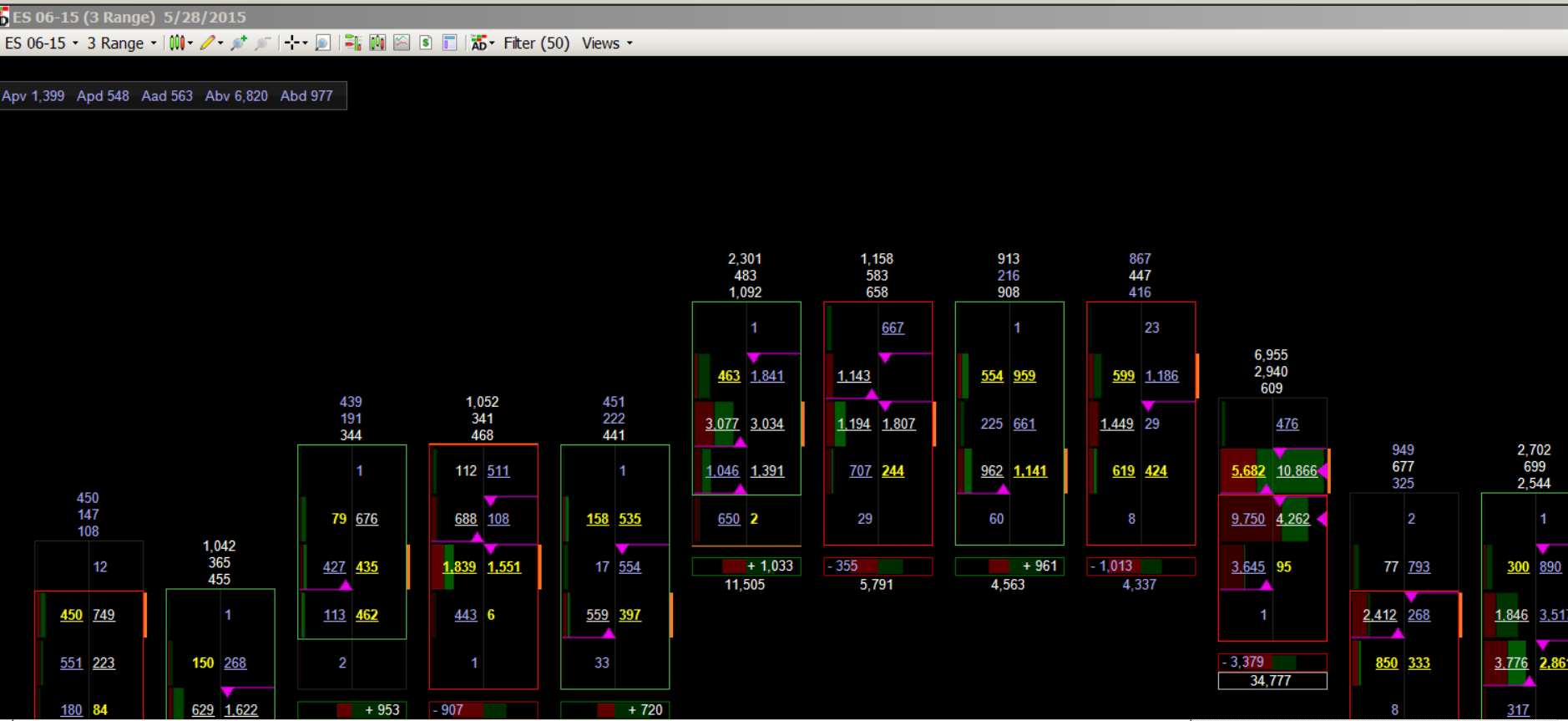Click the 10,866 ask volume cell
This screenshot has height=721, width=1568.
point(1297,471)
